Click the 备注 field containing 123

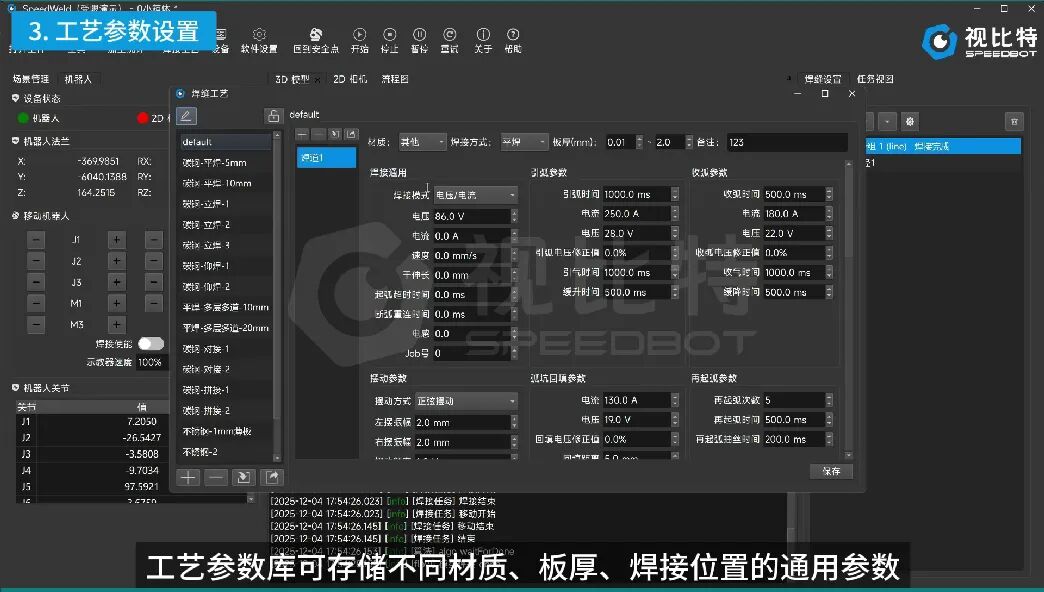click(x=787, y=142)
